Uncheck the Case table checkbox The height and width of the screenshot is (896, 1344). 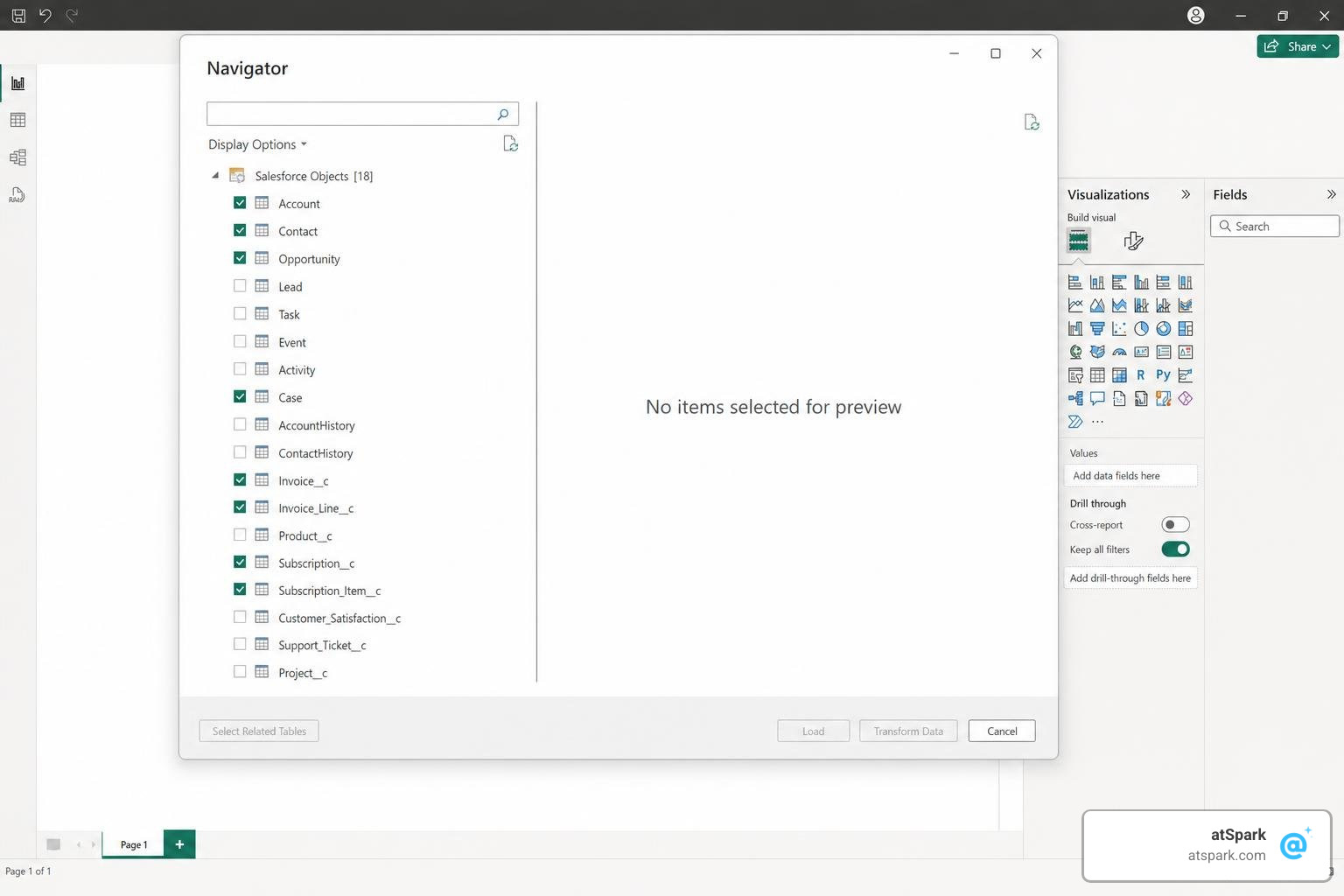click(x=240, y=396)
